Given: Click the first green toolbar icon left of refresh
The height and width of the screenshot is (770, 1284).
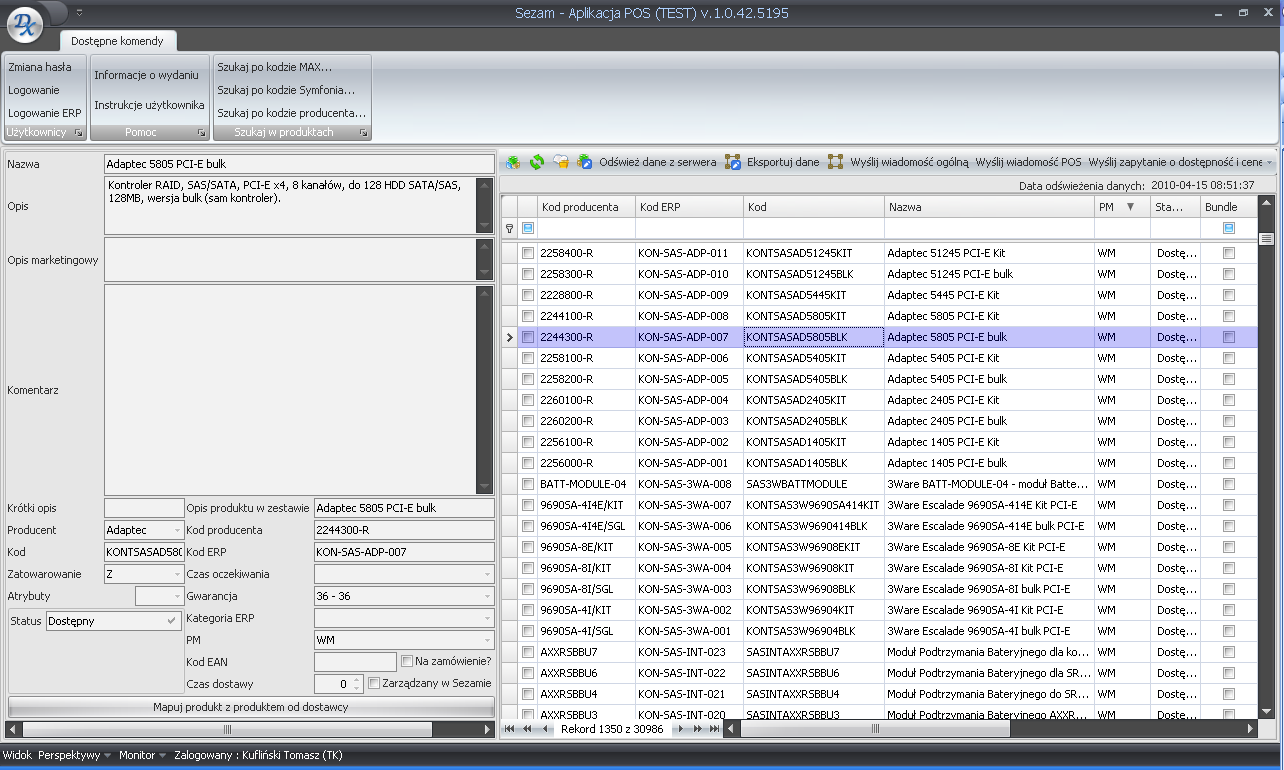Looking at the screenshot, I should (513, 162).
